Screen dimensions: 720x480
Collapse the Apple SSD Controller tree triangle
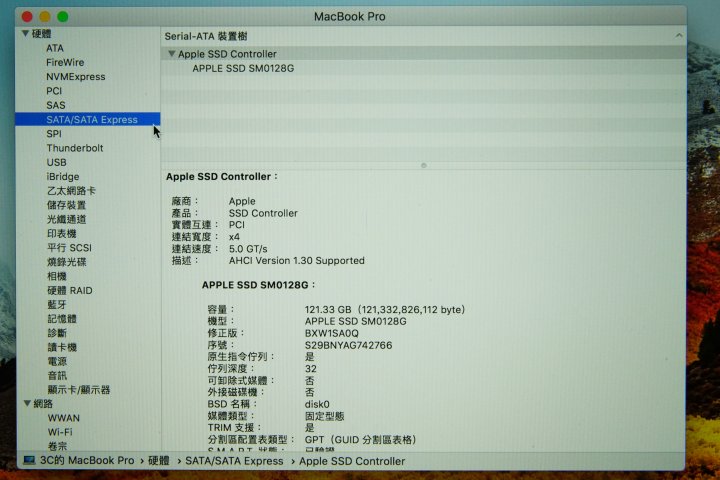click(171, 54)
